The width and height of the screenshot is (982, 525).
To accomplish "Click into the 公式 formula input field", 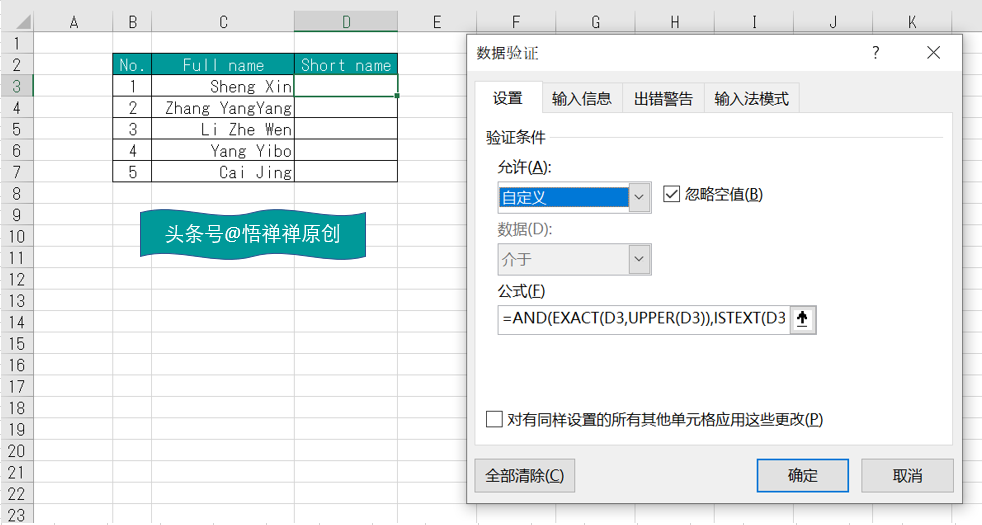I will [644, 320].
